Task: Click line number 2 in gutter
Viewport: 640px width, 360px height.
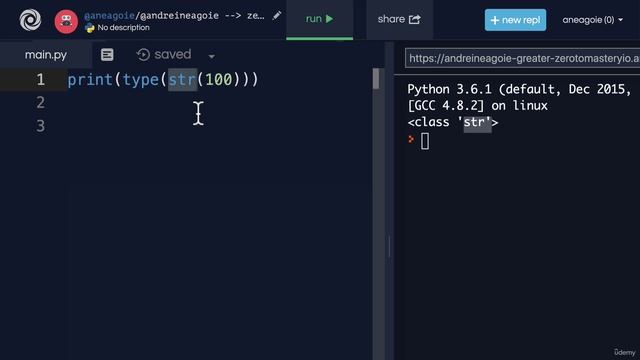Action: pos(40,102)
